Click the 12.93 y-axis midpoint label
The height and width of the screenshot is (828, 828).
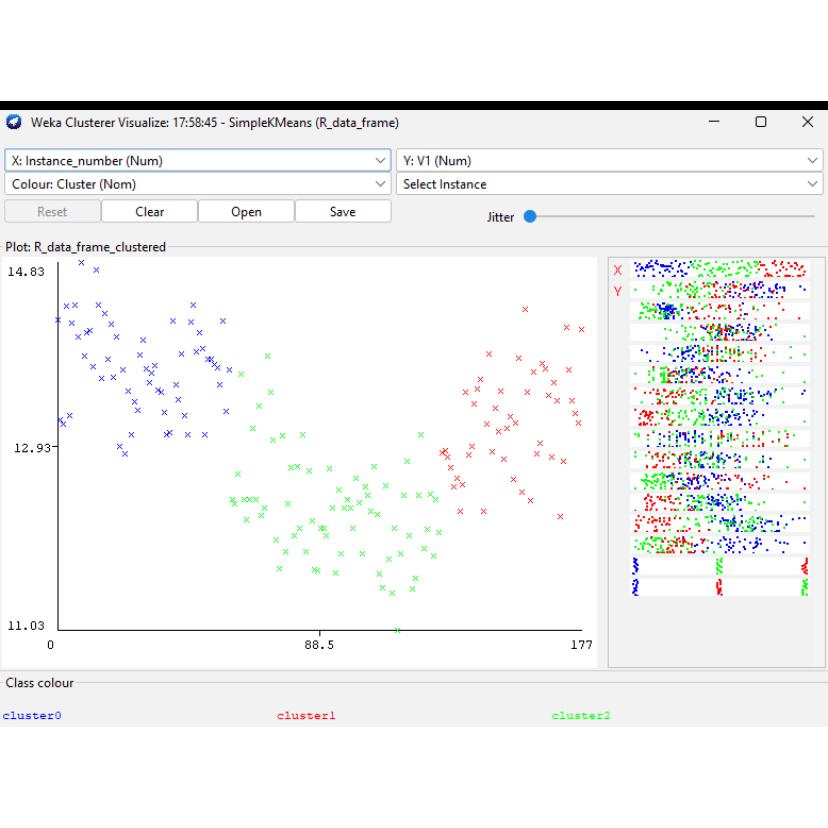[32, 448]
